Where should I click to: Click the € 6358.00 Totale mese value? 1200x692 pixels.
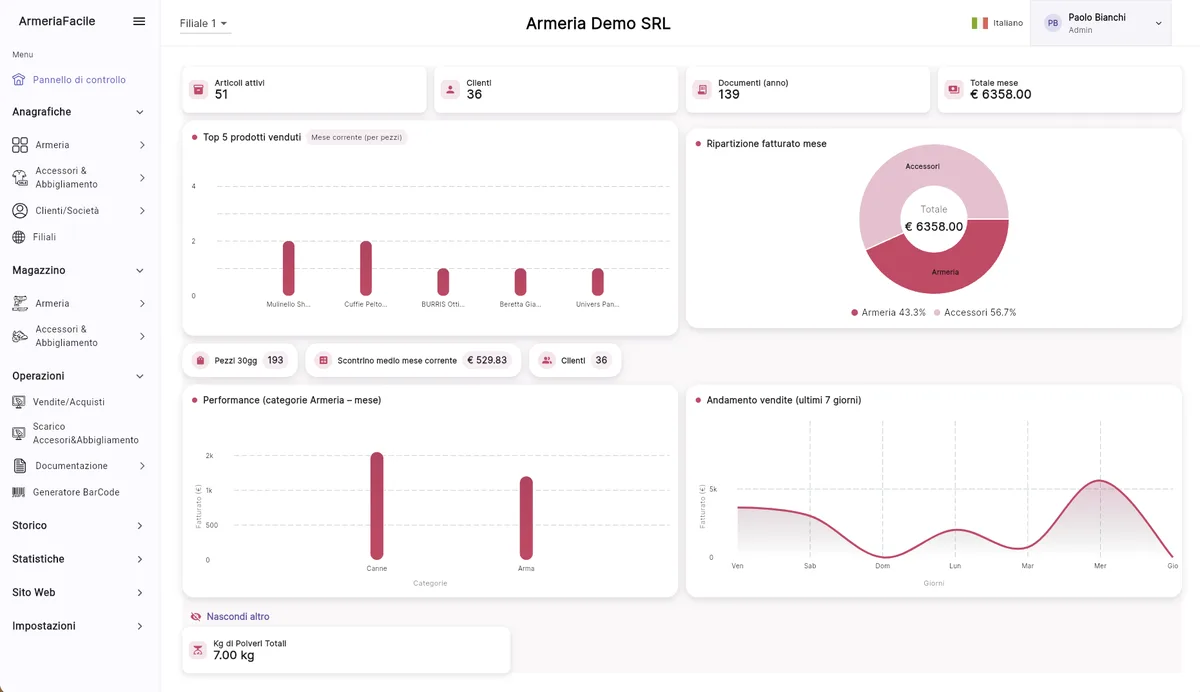click(1000, 95)
